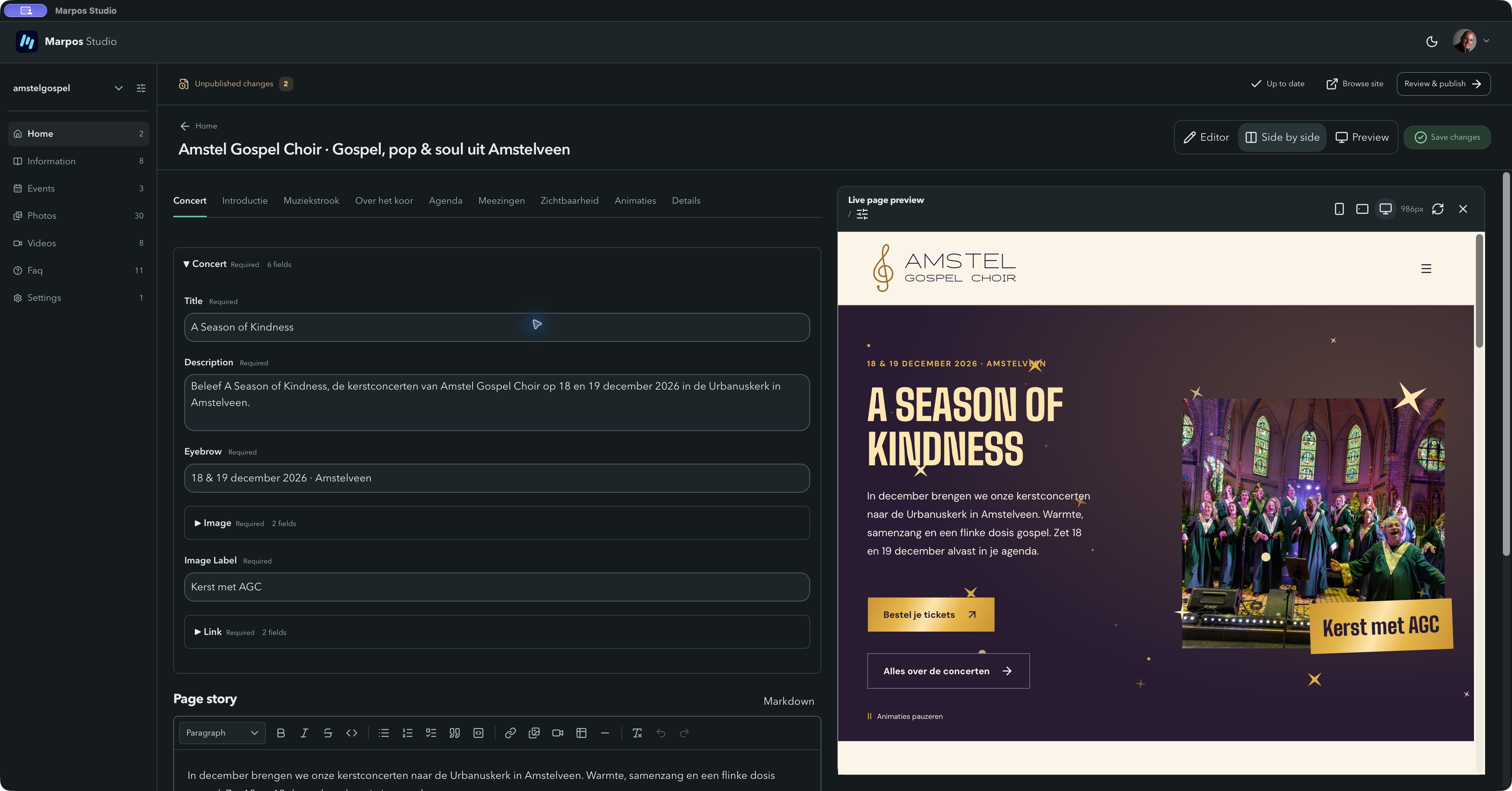Open Browse site link
This screenshot has height=791, width=1512.
pos(1355,84)
